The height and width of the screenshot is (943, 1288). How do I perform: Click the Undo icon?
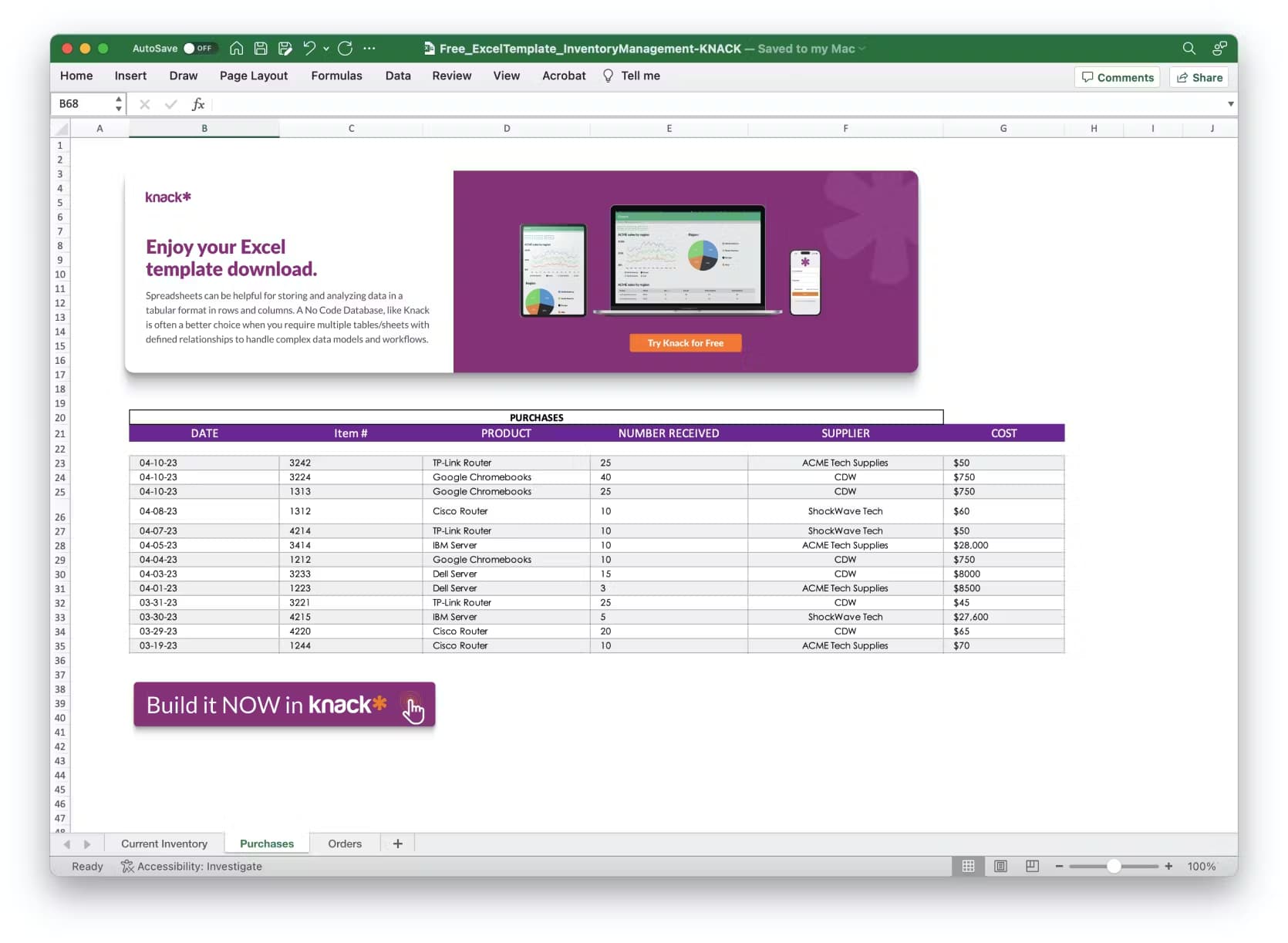[x=309, y=48]
